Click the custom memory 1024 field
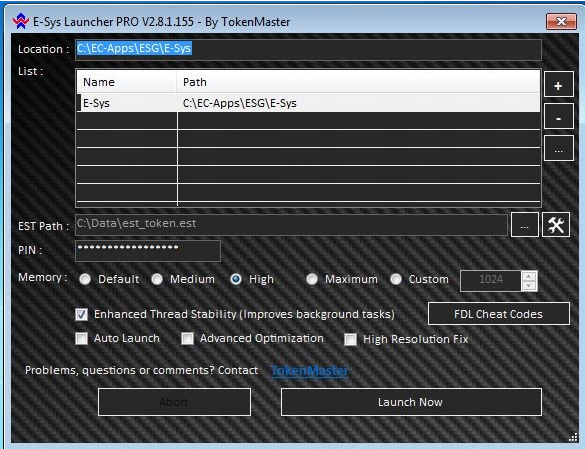 [491, 281]
